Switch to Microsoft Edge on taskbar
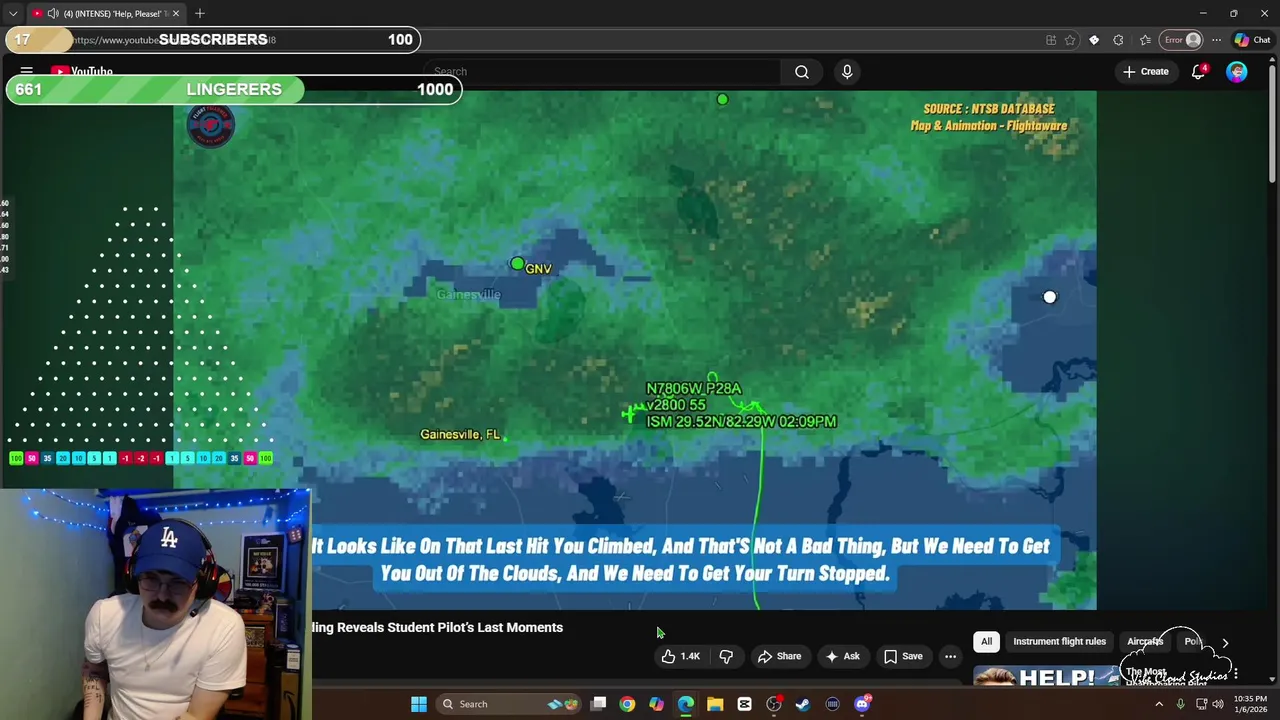Image resolution: width=1280 pixels, height=720 pixels. (x=686, y=704)
